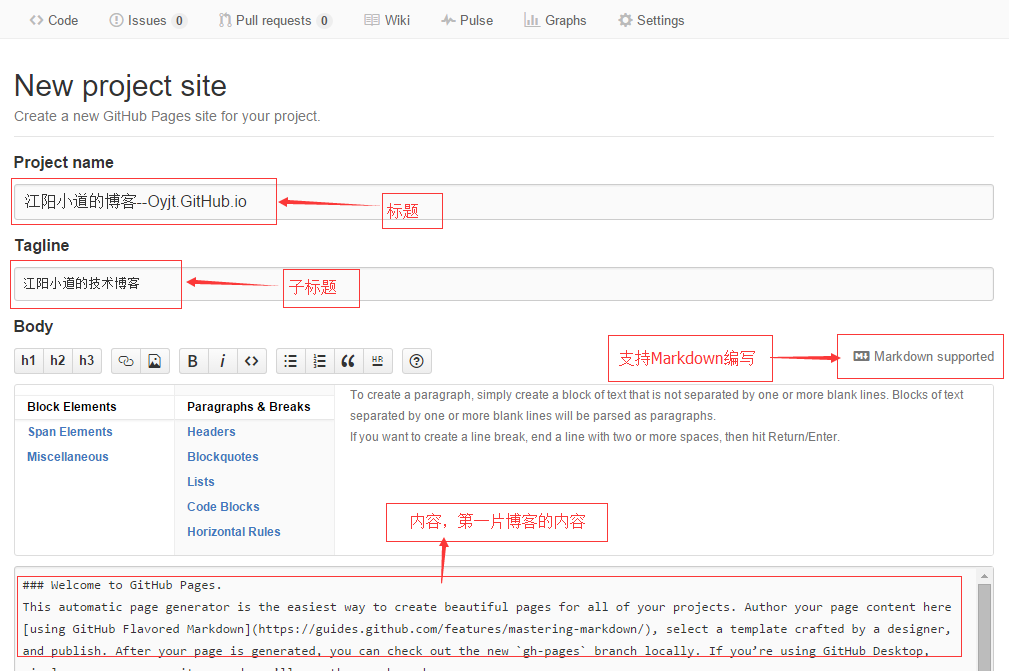Click the Pull requests count badge

(324, 21)
